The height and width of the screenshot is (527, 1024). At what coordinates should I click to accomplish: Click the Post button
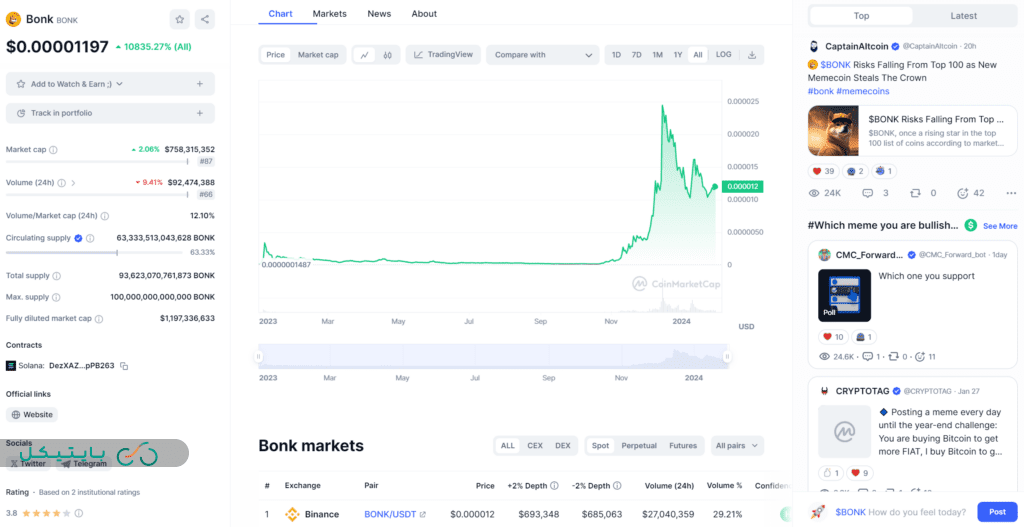(x=996, y=511)
